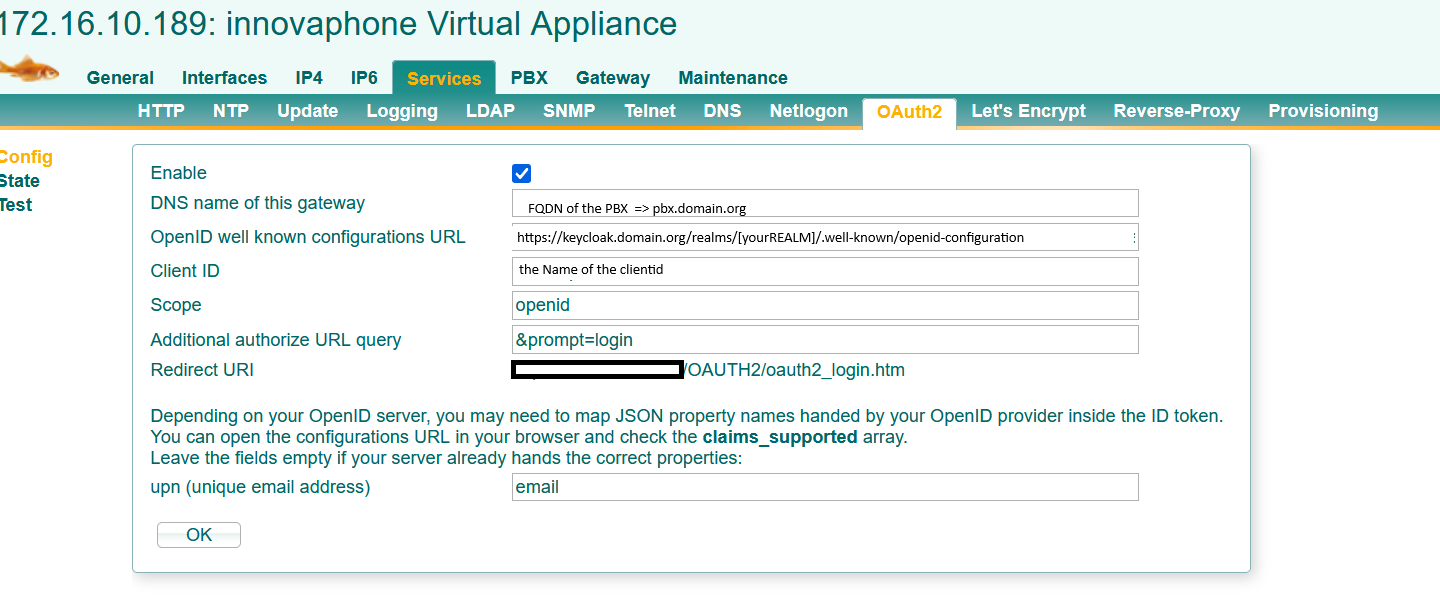The height and width of the screenshot is (615, 1440).
Task: Open the Test page link
Action: click(16, 205)
